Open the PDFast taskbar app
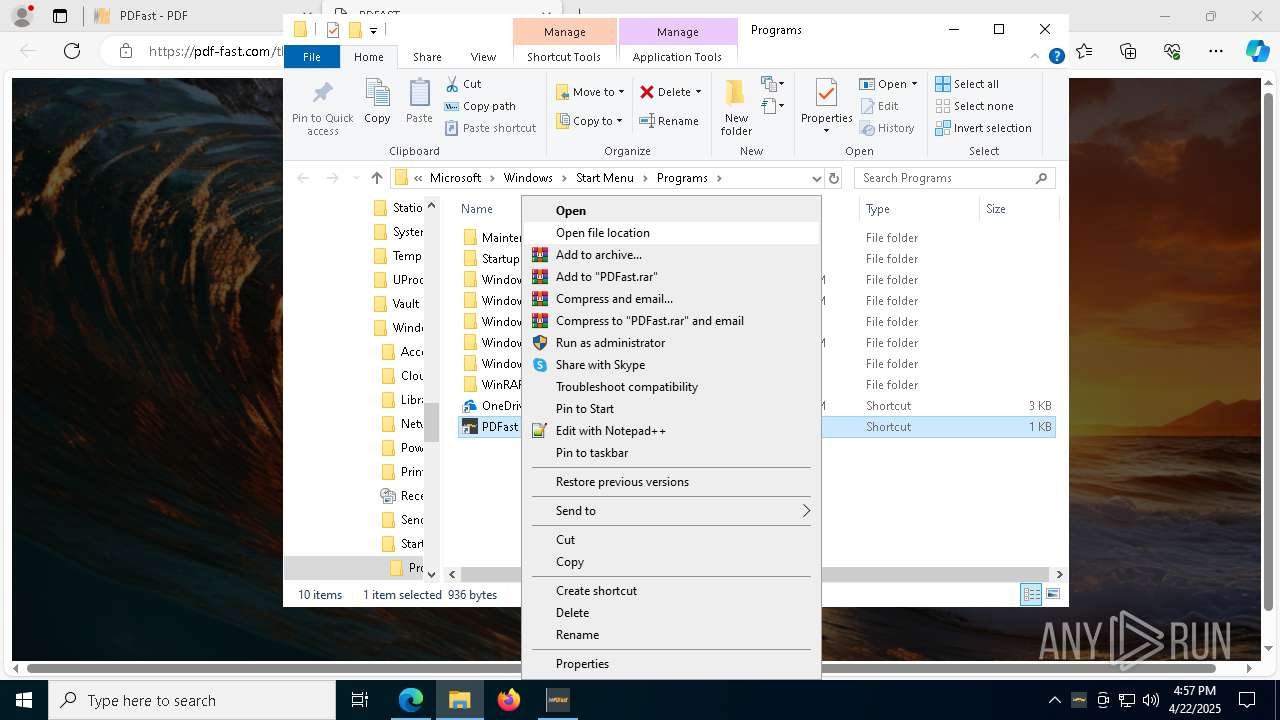Image resolution: width=1280 pixels, height=720 pixels. pyautogui.click(x=558, y=700)
